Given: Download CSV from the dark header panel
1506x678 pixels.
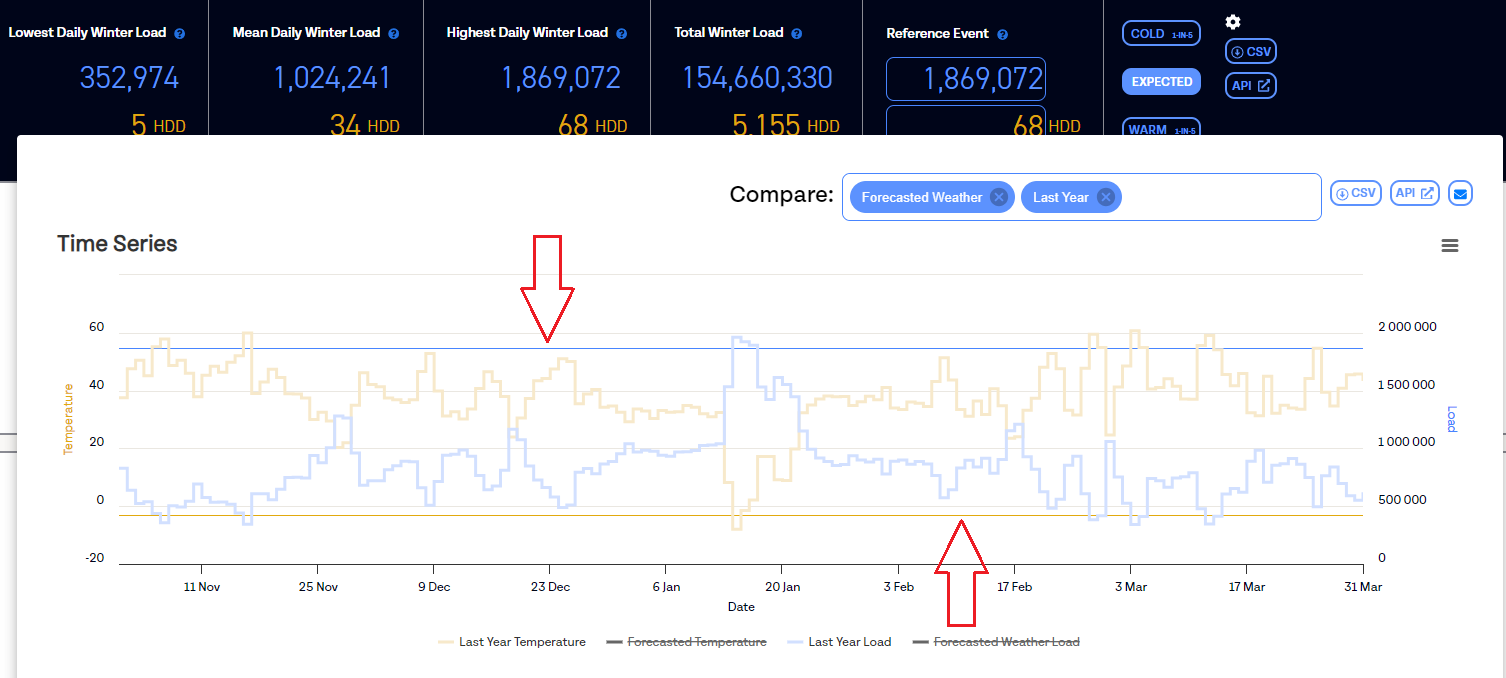Looking at the screenshot, I should [x=1251, y=52].
